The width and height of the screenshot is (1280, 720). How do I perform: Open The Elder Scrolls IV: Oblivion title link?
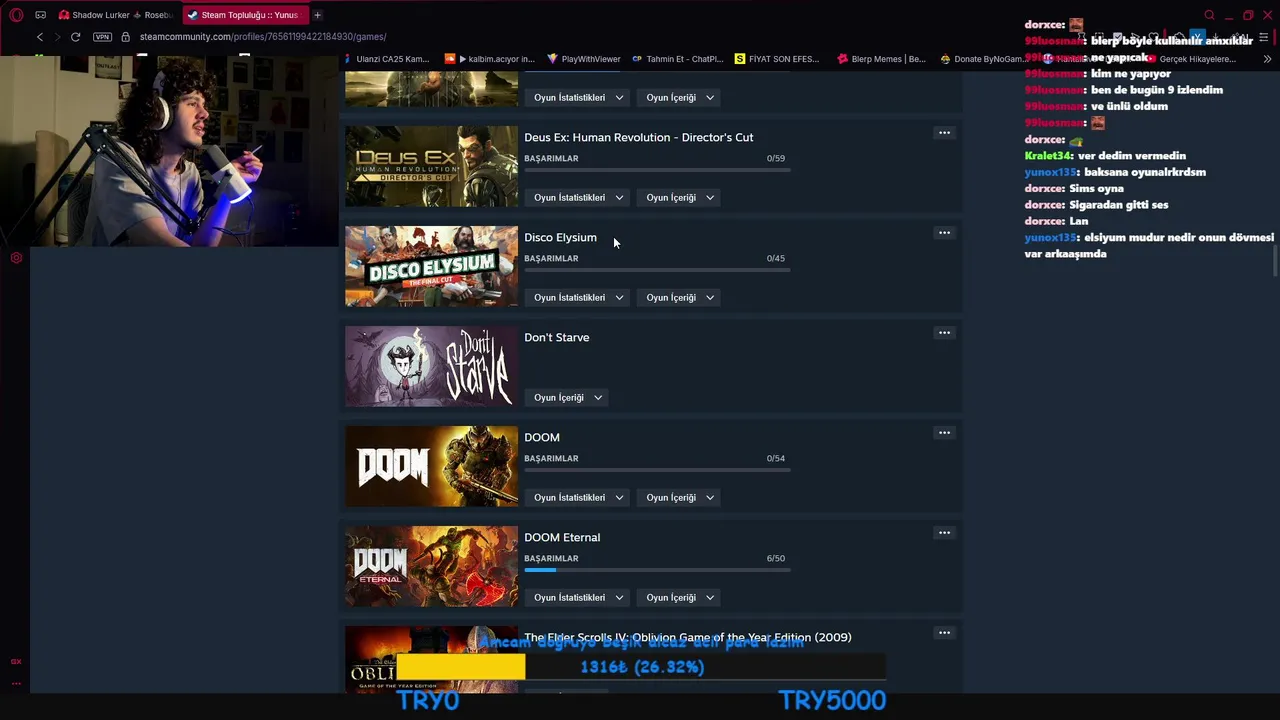click(x=688, y=637)
